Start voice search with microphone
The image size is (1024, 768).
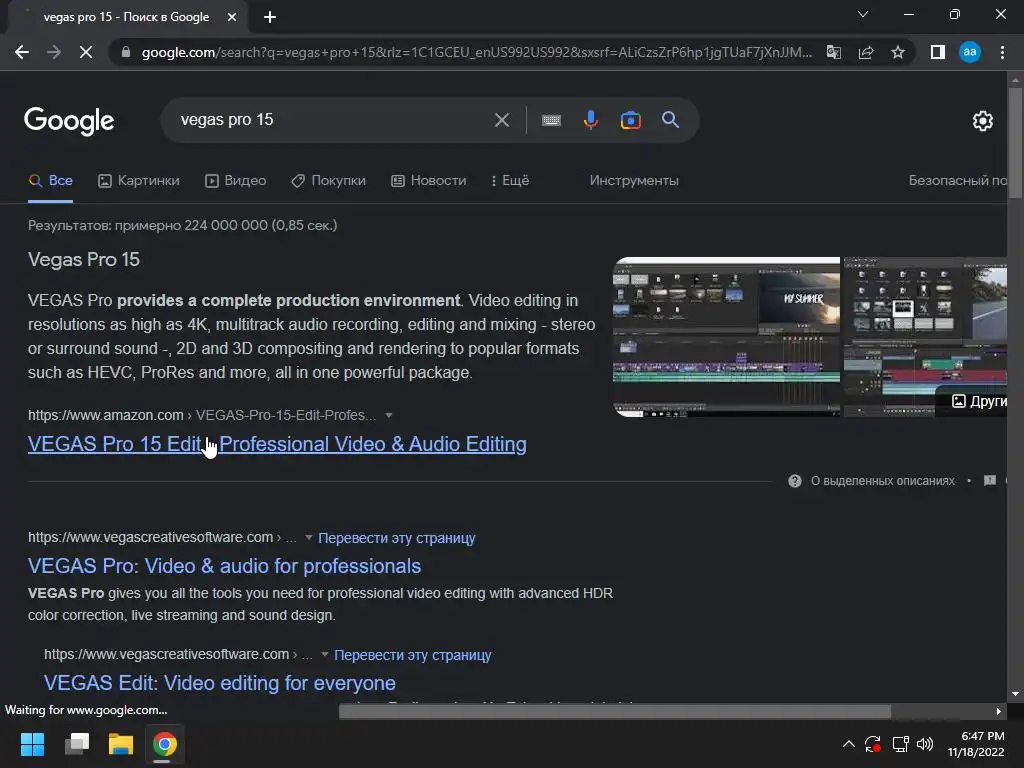[x=590, y=120]
